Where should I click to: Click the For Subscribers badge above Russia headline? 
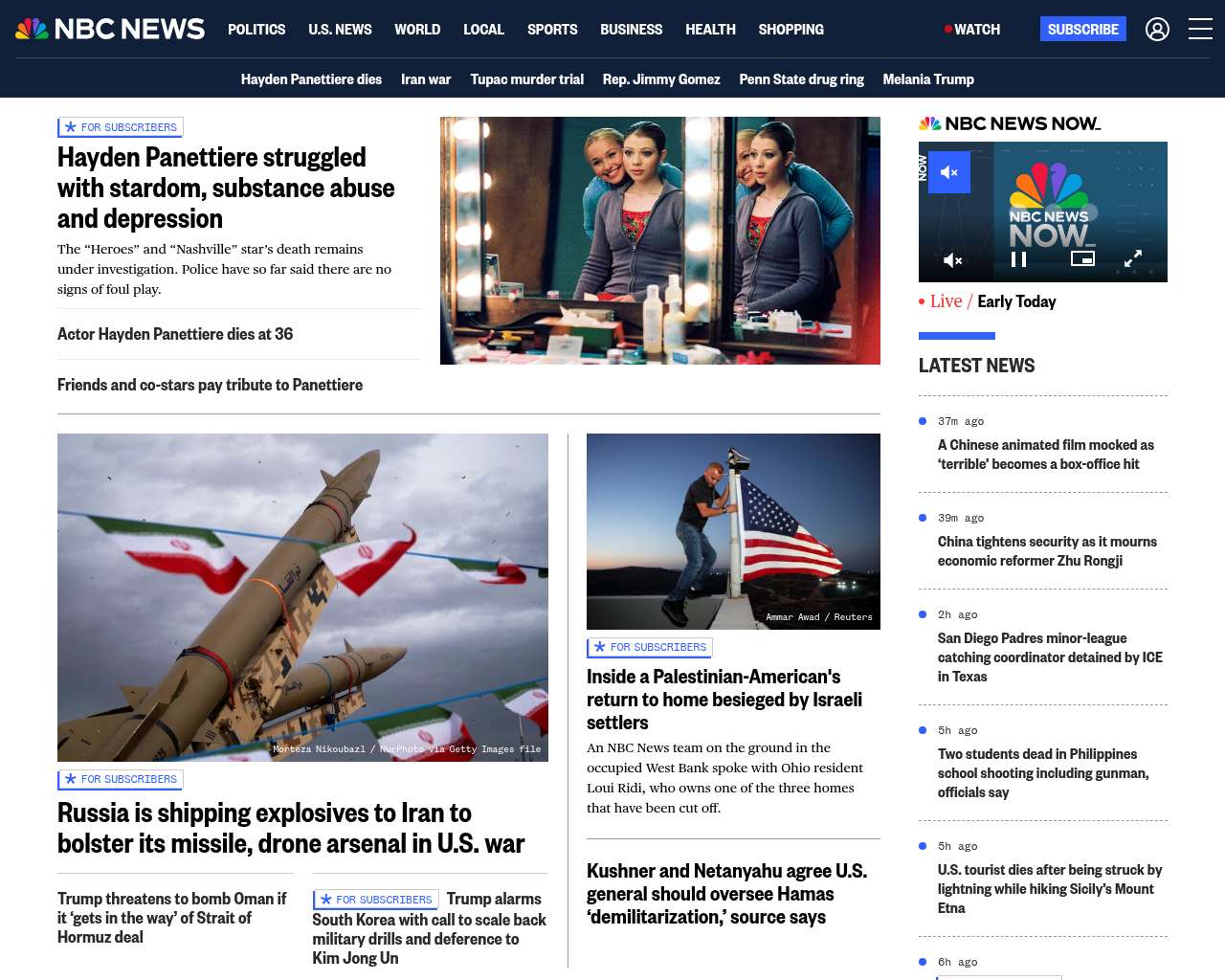click(x=121, y=780)
